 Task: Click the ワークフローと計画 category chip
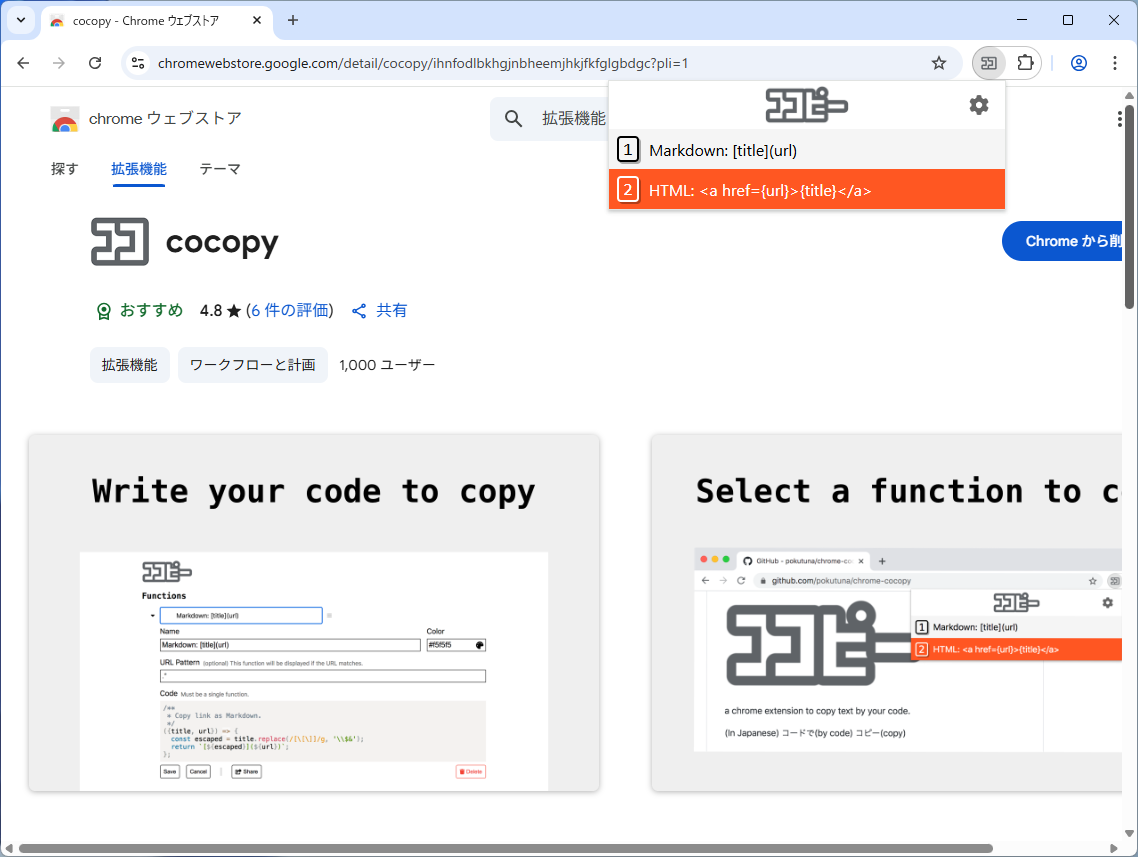coord(252,365)
